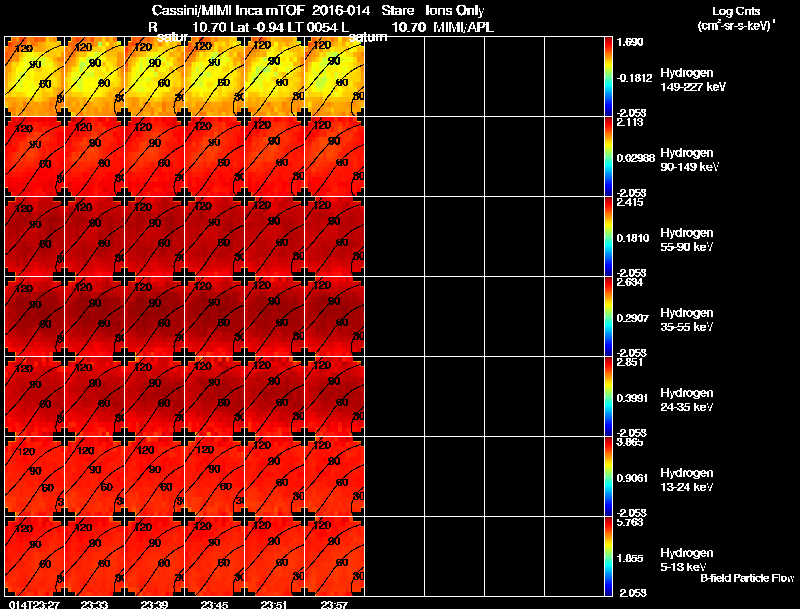Open the Hydrogen 90-149 keV image at 23:27
800x609 pixels.
(34, 156)
